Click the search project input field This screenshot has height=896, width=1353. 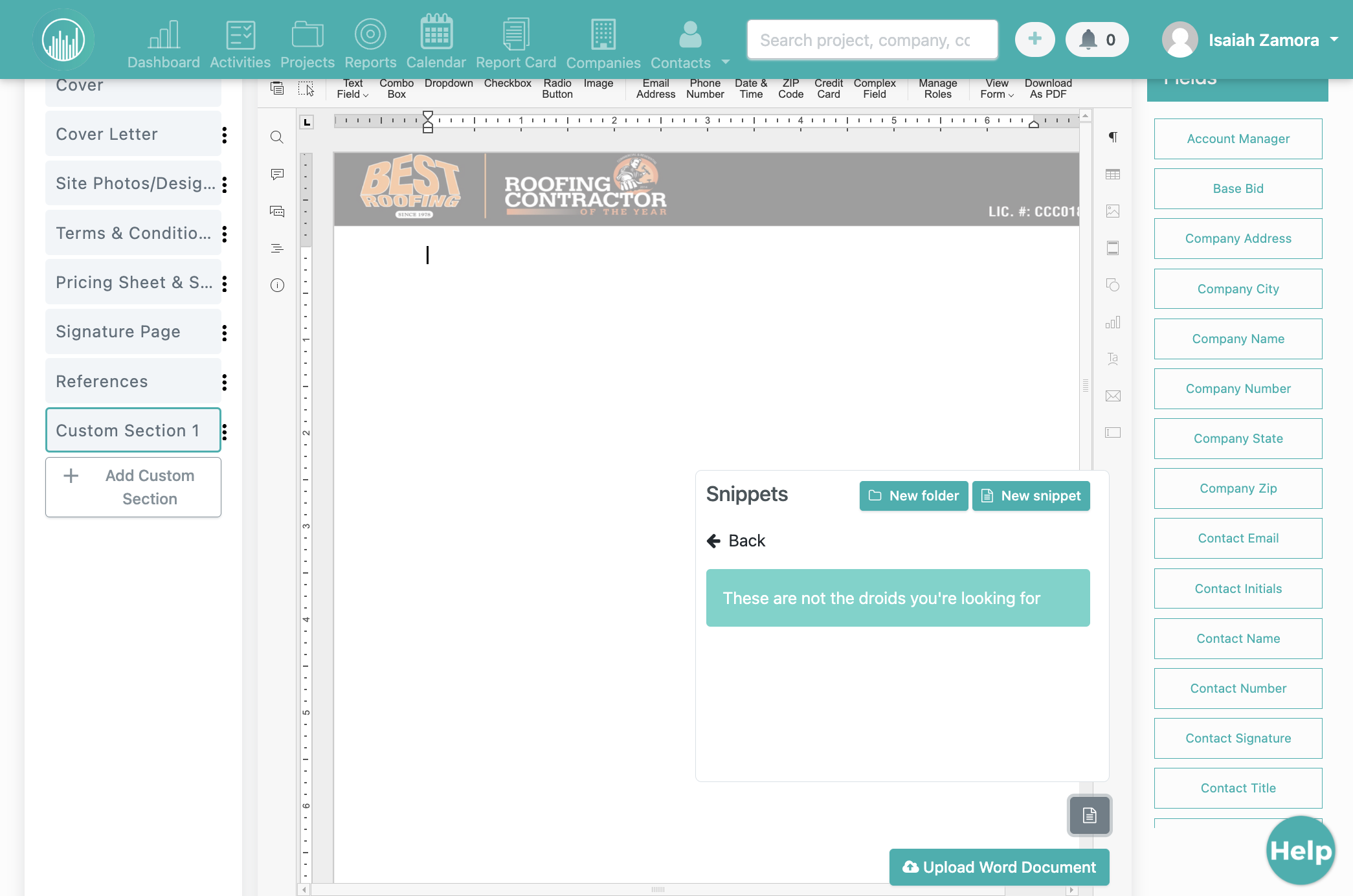[x=872, y=39]
